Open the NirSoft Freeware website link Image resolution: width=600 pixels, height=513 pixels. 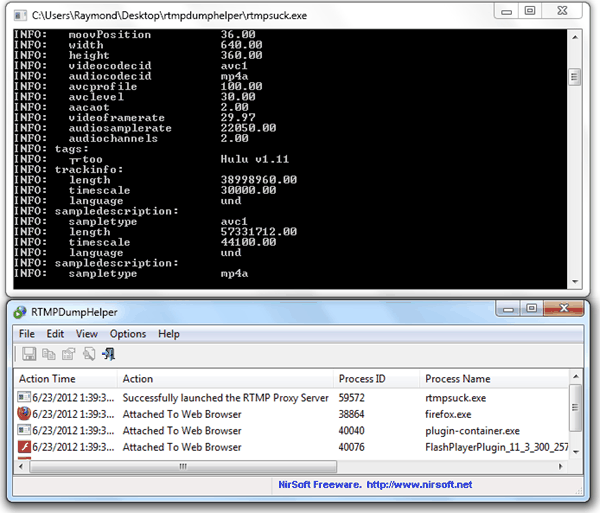tap(375, 485)
